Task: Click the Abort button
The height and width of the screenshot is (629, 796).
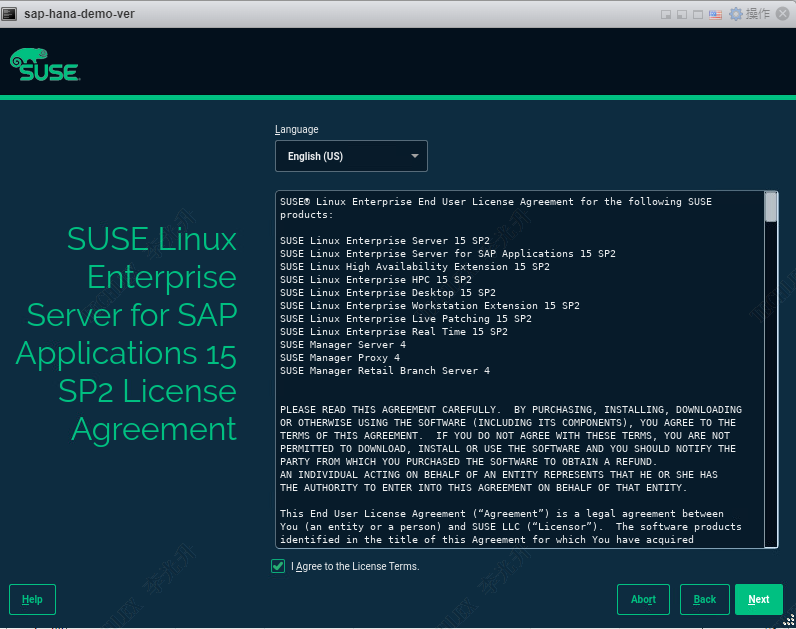Action: click(643, 600)
